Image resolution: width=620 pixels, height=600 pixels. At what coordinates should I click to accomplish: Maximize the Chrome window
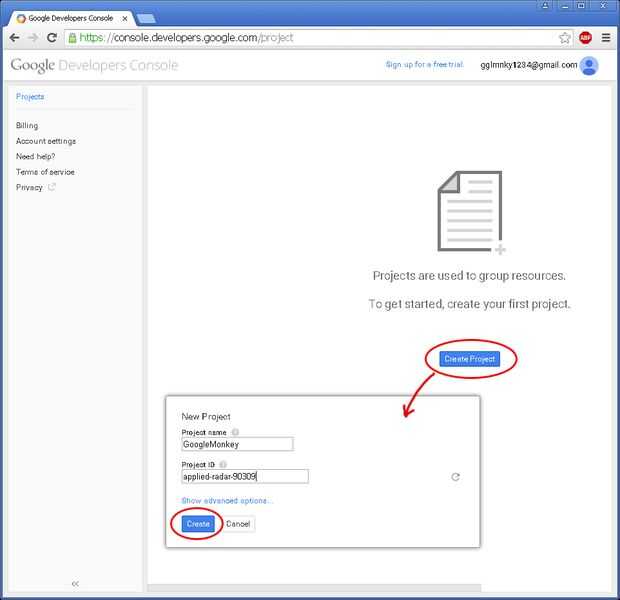581,6
